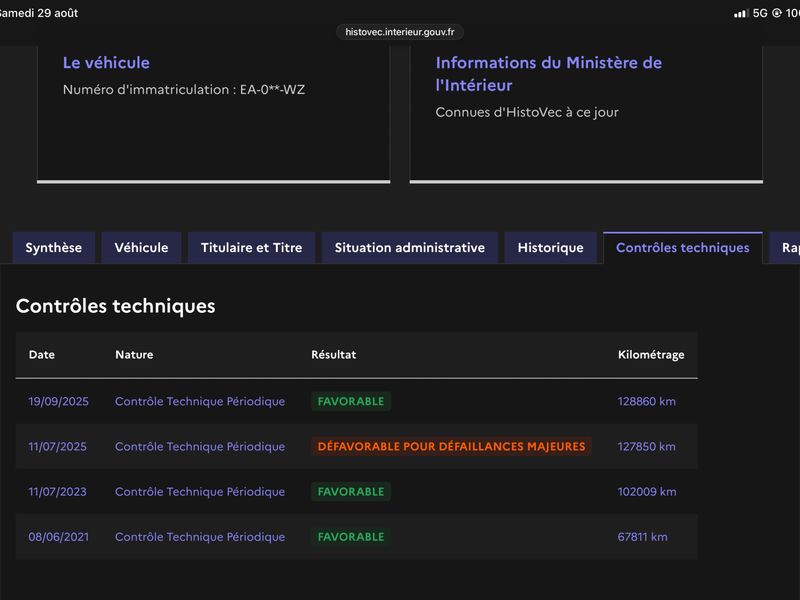Click the Le véhicule card heading
This screenshot has height=600, width=800.
click(x=106, y=63)
